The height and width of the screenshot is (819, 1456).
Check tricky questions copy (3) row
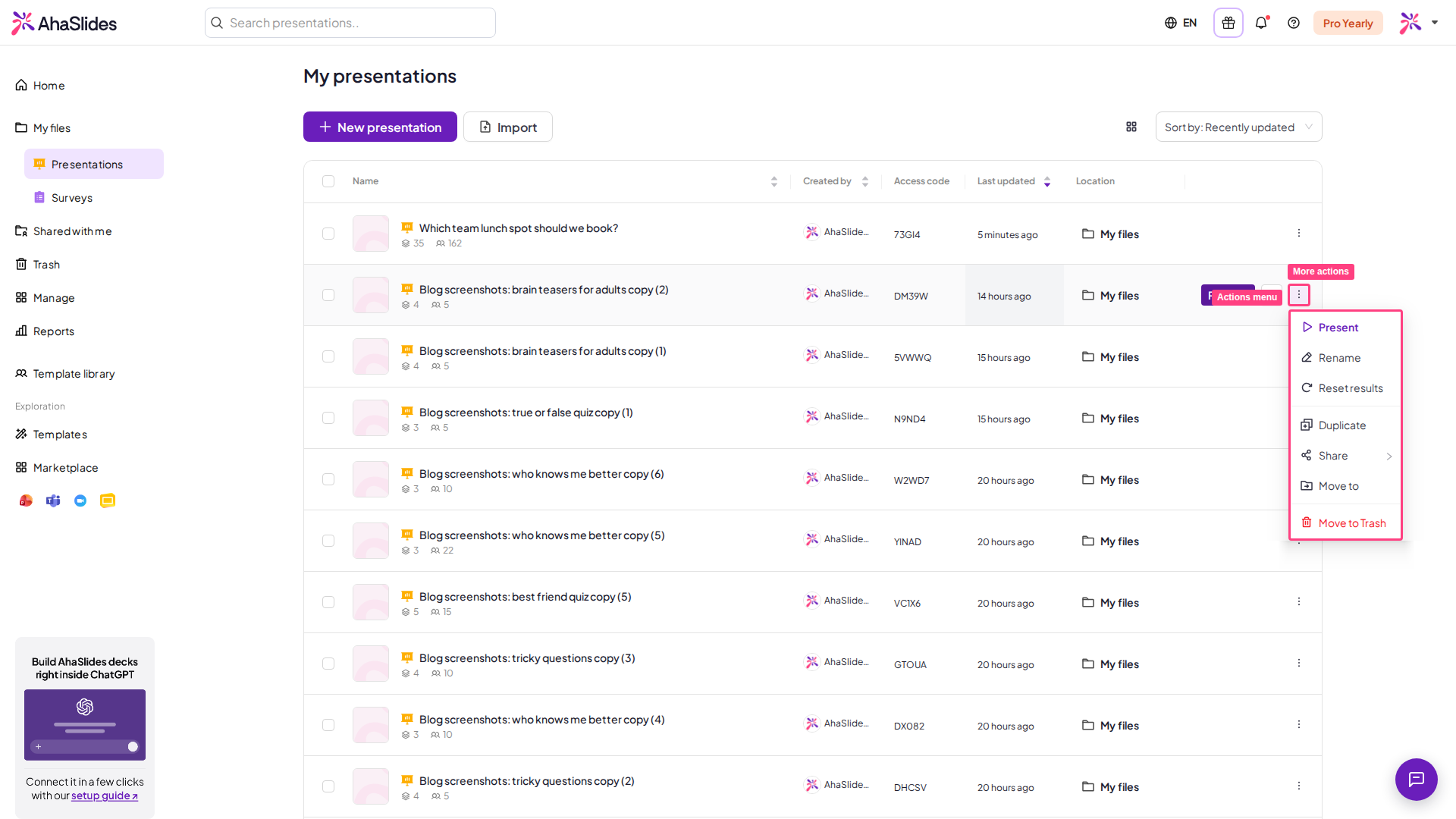[328, 664]
